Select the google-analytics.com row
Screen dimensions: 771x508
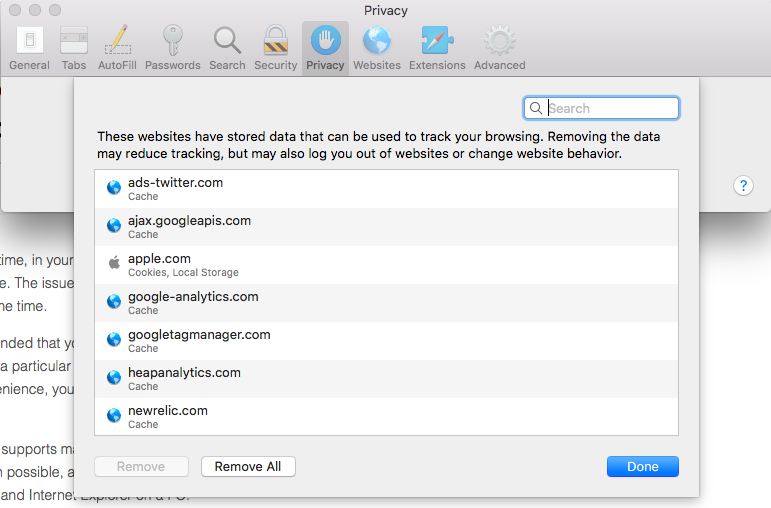(386, 302)
